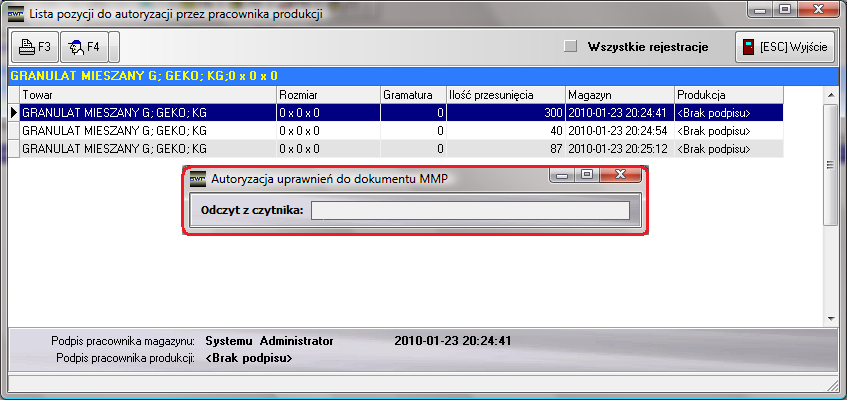This screenshot has height=400, width=847.
Task: Click the Rozmiar column header
Action: 327,94
